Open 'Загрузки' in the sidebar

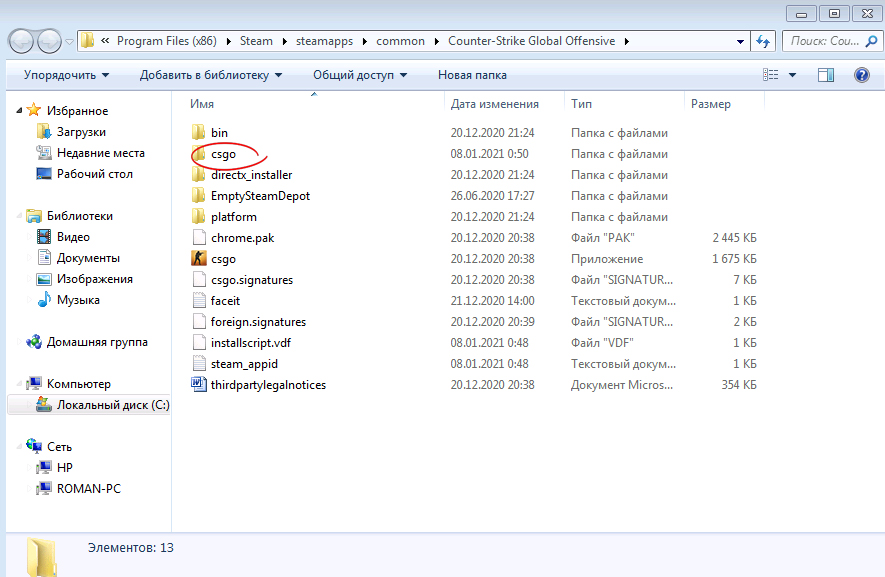click(81, 132)
